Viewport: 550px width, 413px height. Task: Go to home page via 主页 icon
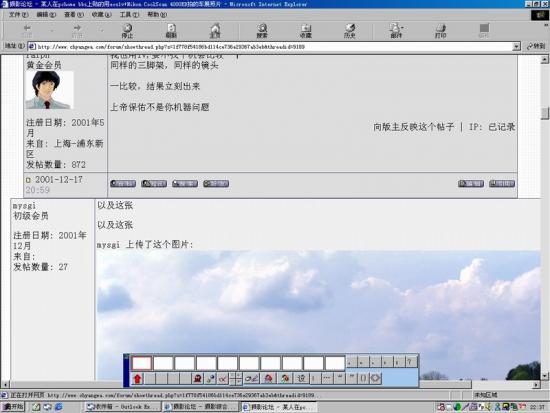[215, 31]
